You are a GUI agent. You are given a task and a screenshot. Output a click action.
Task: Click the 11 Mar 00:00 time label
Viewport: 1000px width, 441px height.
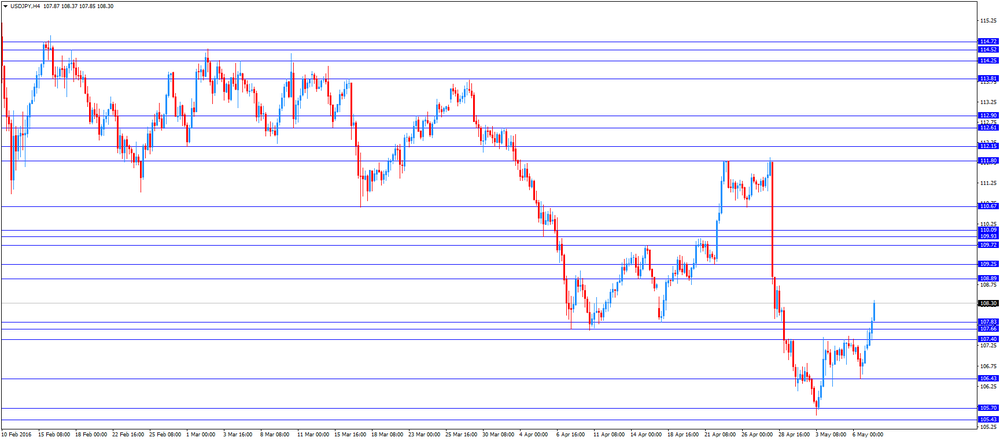coord(313,435)
